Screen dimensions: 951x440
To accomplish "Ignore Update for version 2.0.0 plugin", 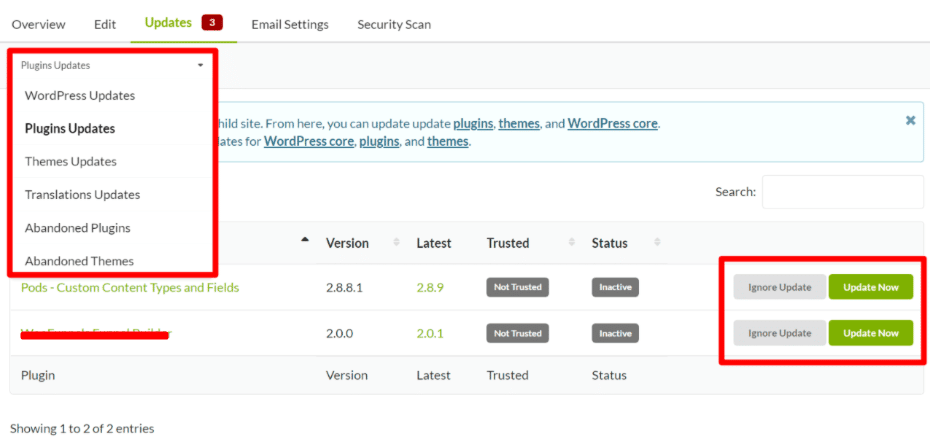I will [780, 333].
